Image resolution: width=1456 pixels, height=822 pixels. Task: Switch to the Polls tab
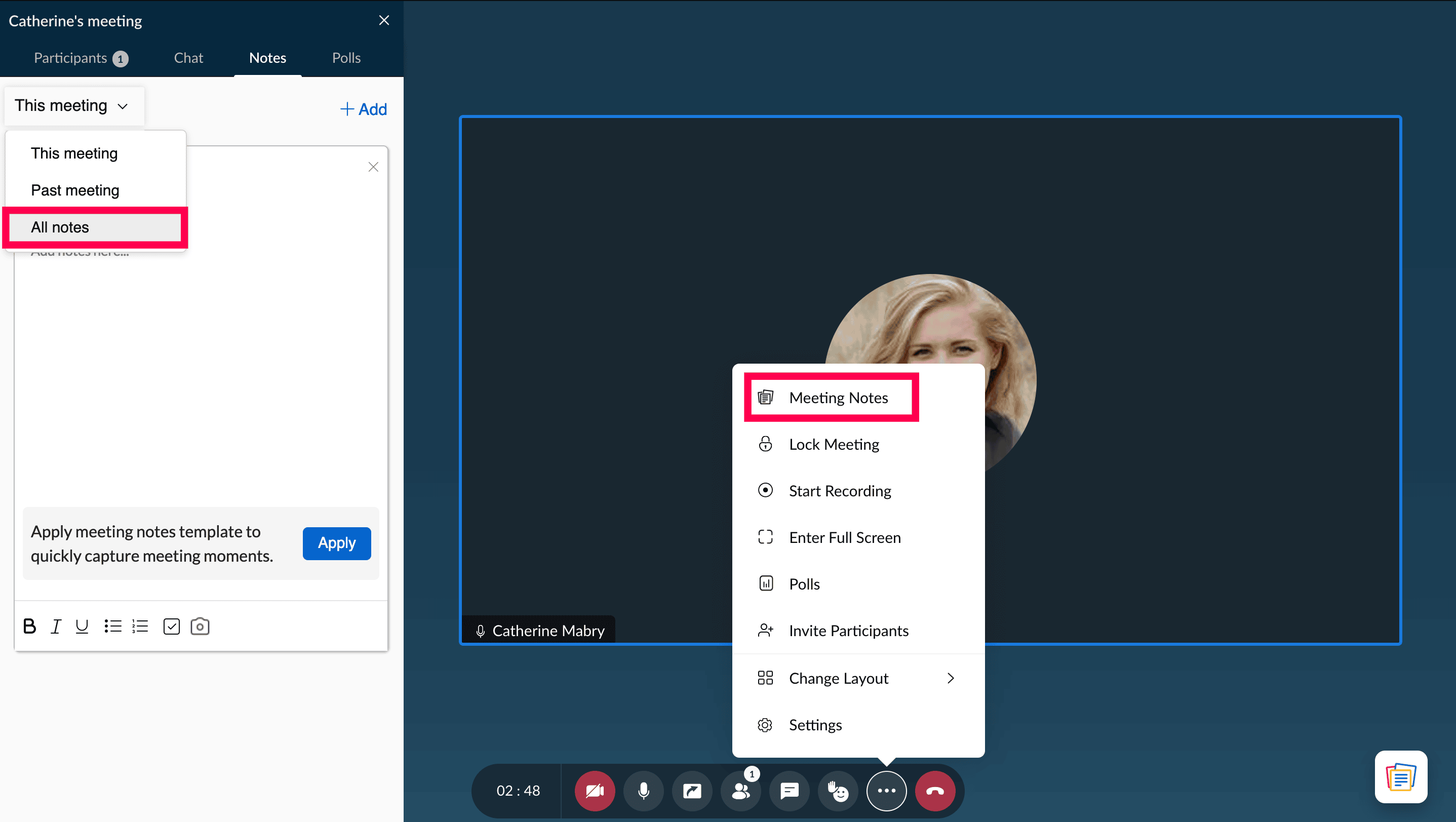(346, 58)
